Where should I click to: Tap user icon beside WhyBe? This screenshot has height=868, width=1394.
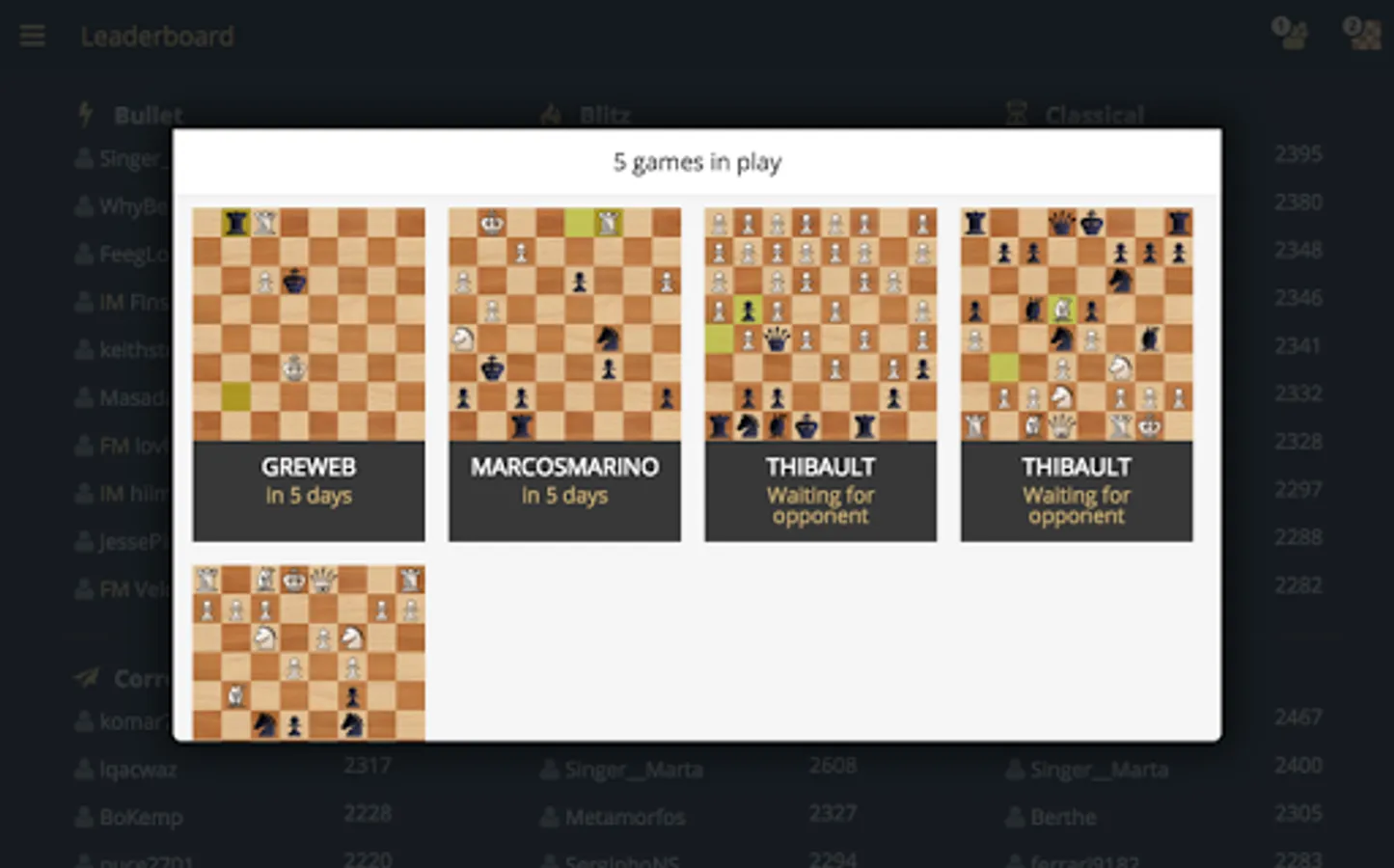(85, 206)
